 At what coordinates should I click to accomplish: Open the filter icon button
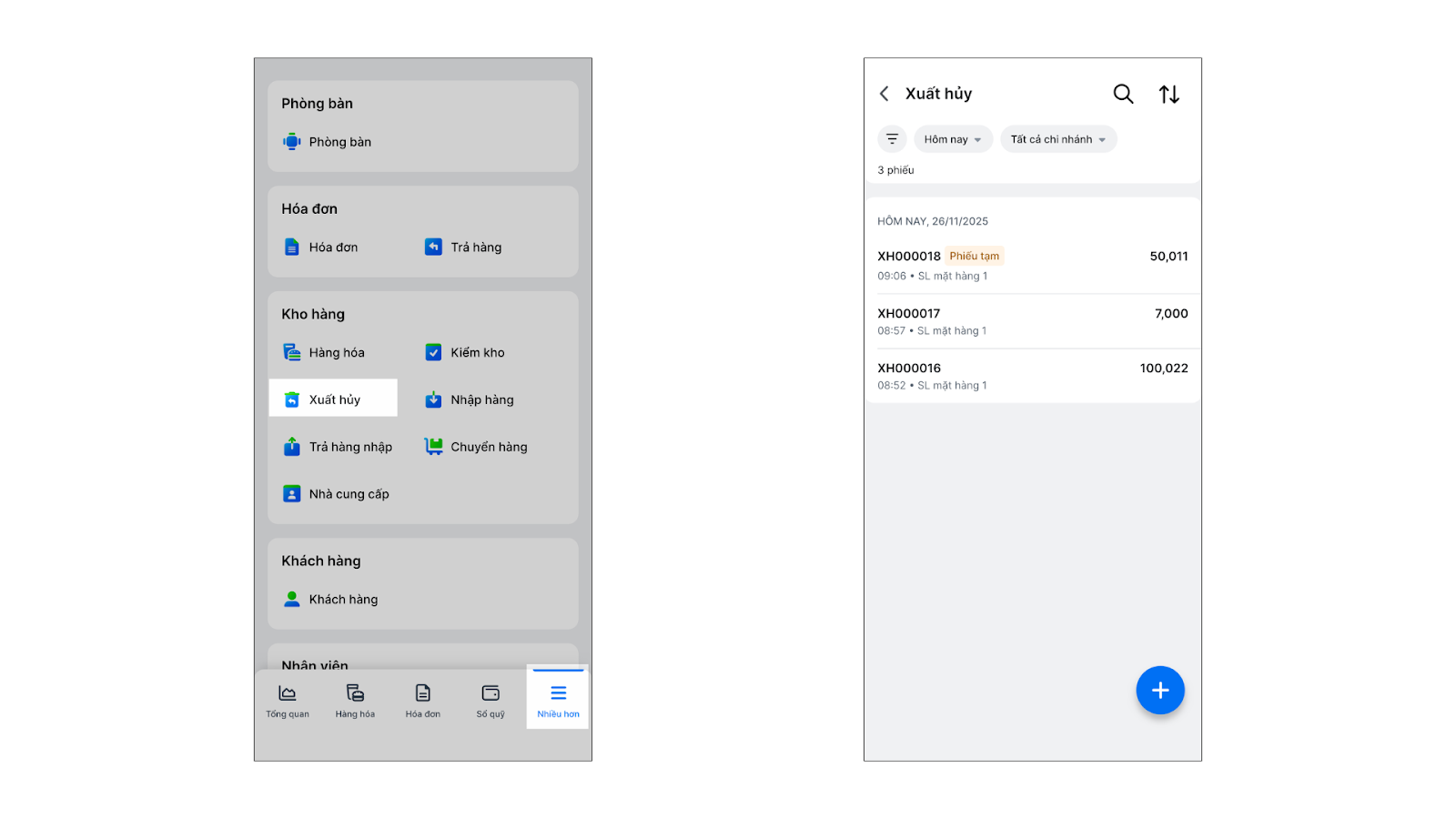click(892, 139)
